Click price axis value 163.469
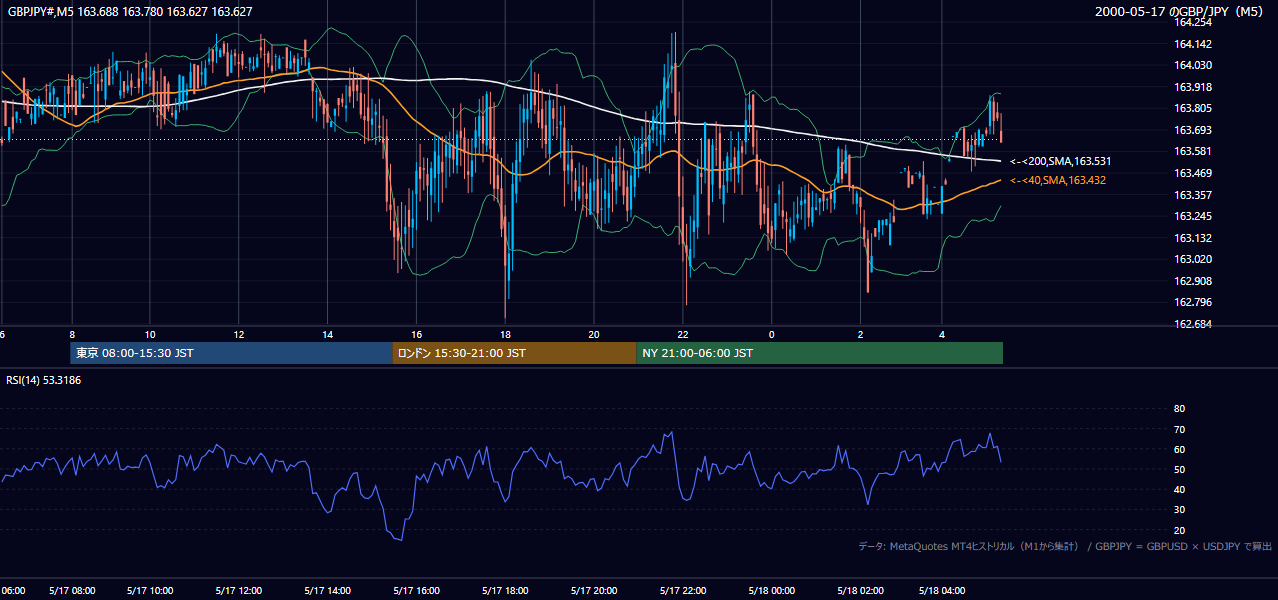Image resolution: width=1278 pixels, height=600 pixels. (1193, 173)
